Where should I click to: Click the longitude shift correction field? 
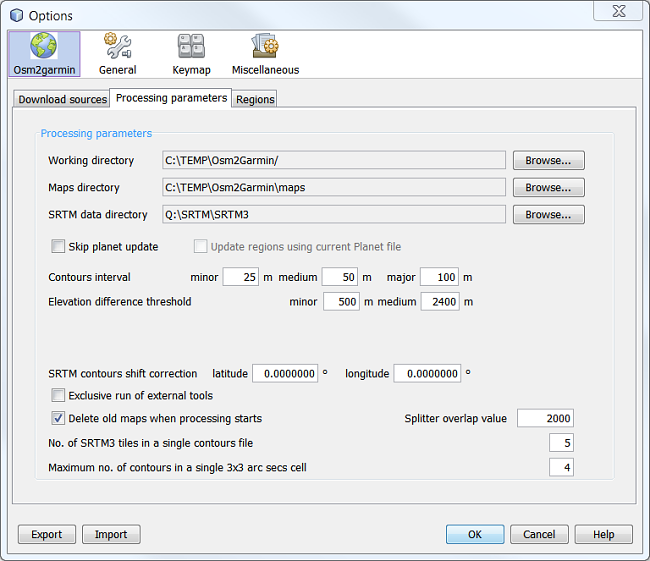(x=427, y=374)
